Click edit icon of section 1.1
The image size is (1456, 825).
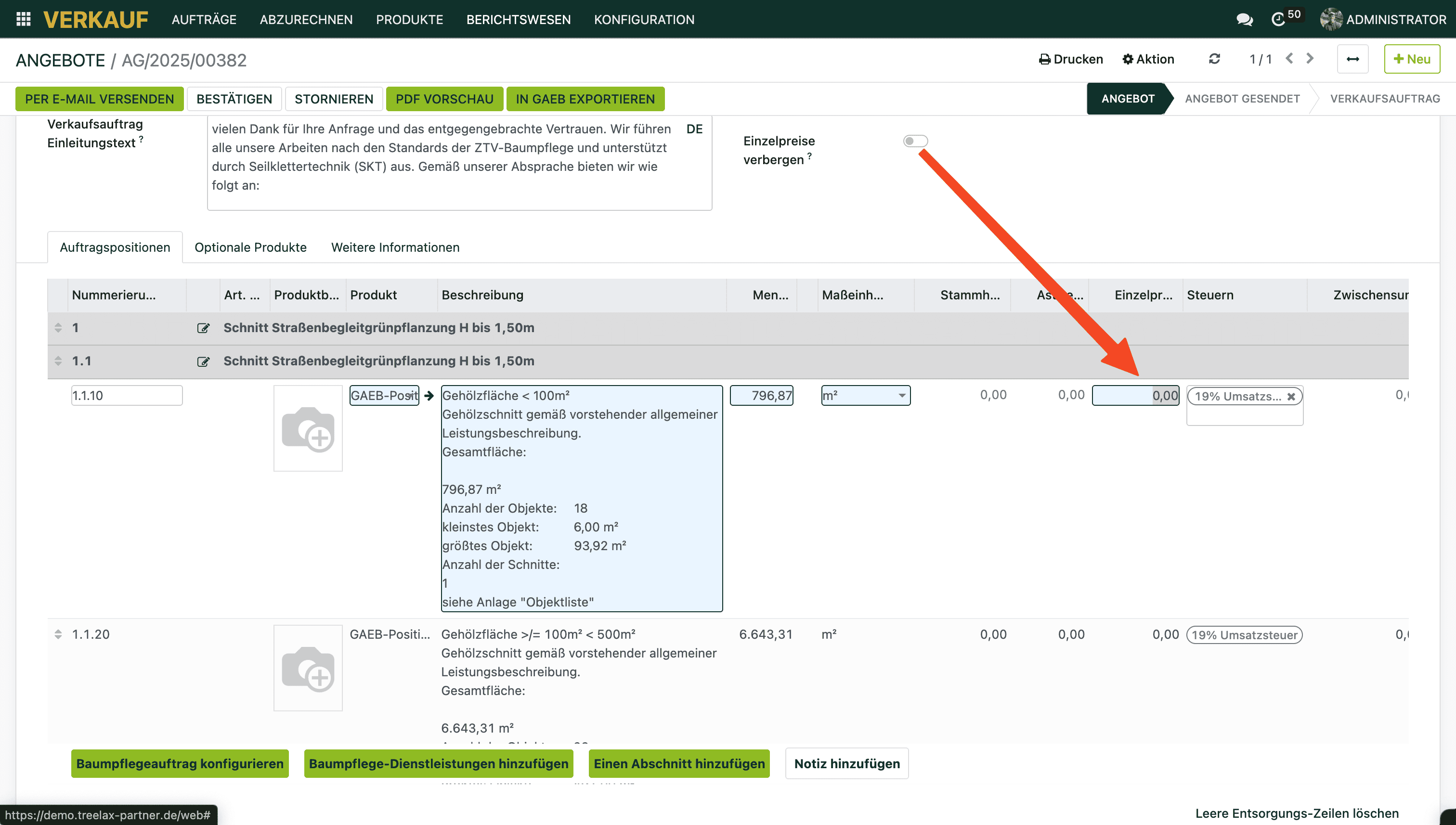(x=203, y=361)
